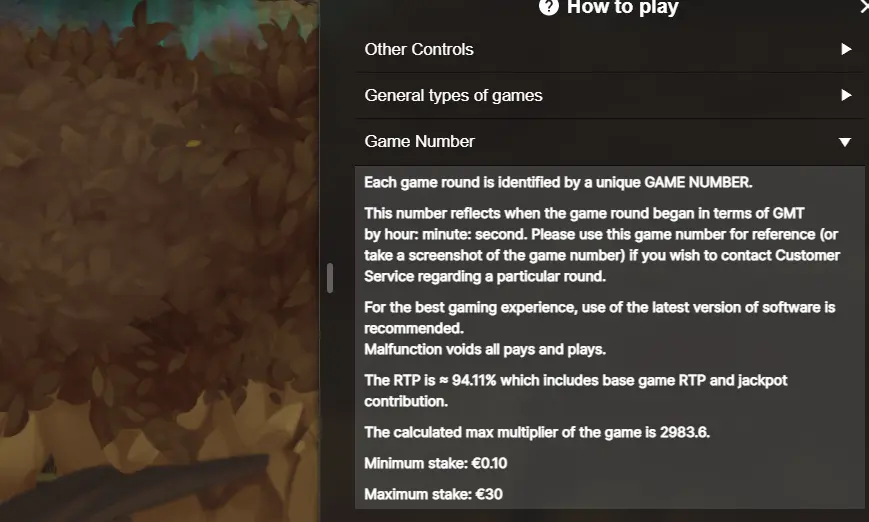
Task: Expand the General types of games arrow
Action: (x=846, y=95)
